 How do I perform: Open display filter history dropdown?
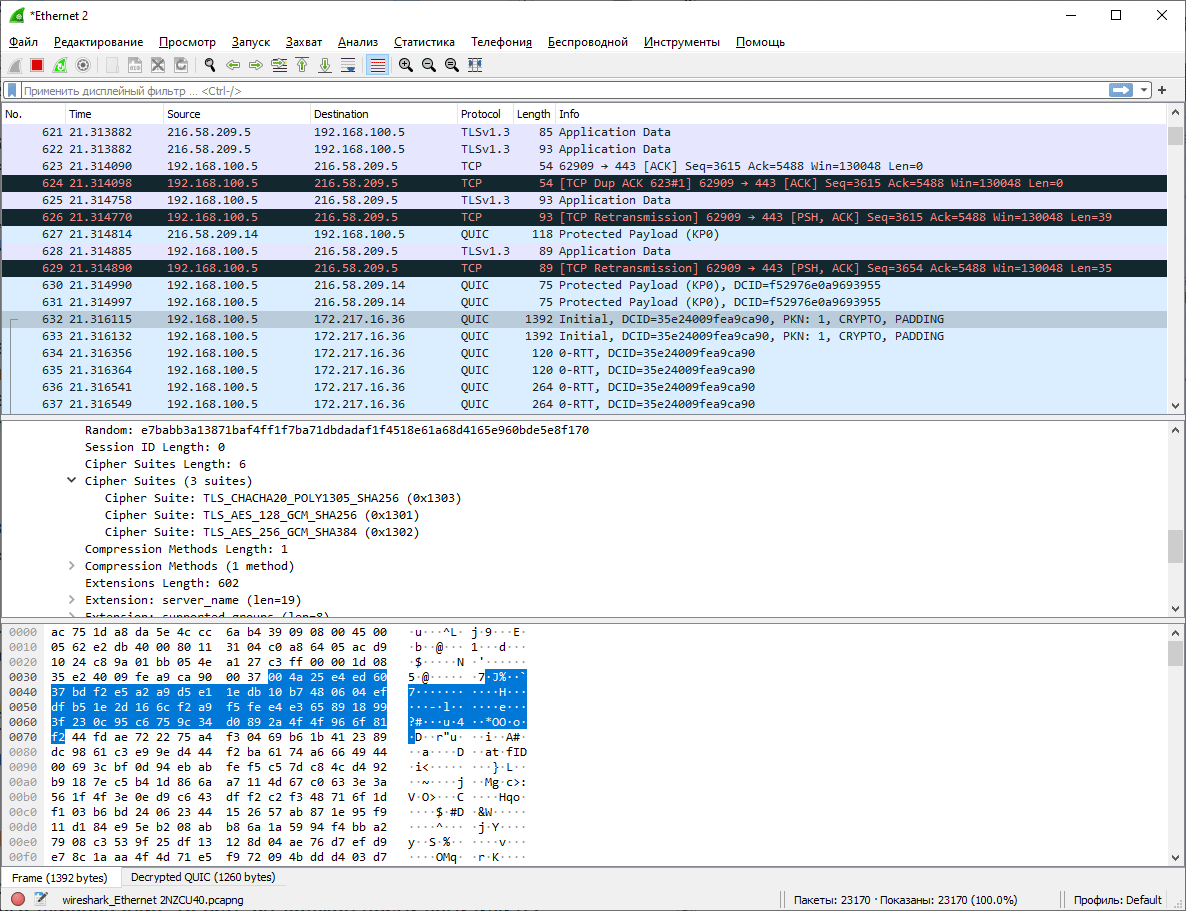[x=1144, y=90]
